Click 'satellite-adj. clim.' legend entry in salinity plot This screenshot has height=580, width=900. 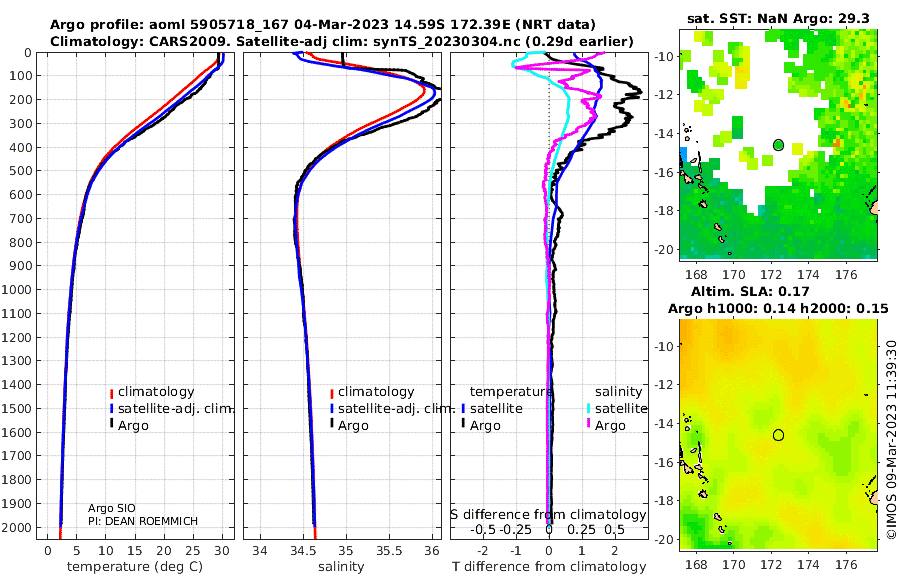[396, 409]
